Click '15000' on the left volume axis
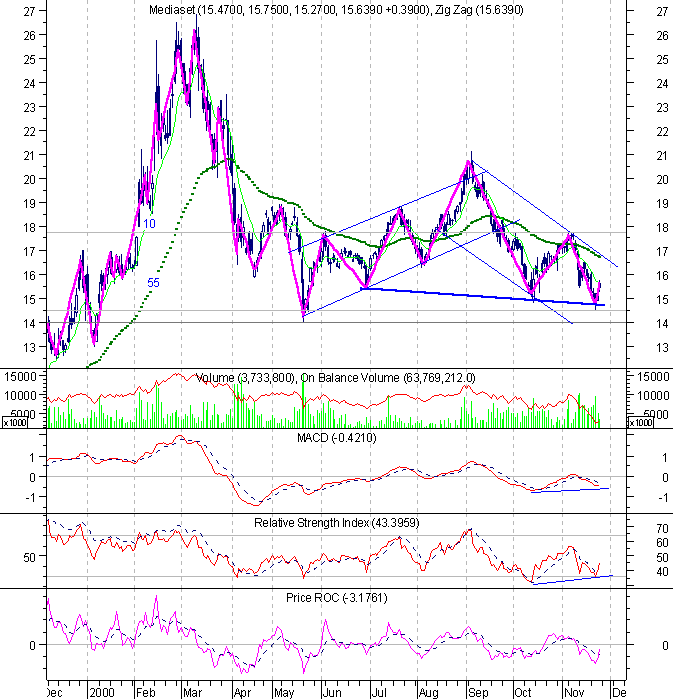Viewport: 675px width, 699px height. click(x=20, y=377)
